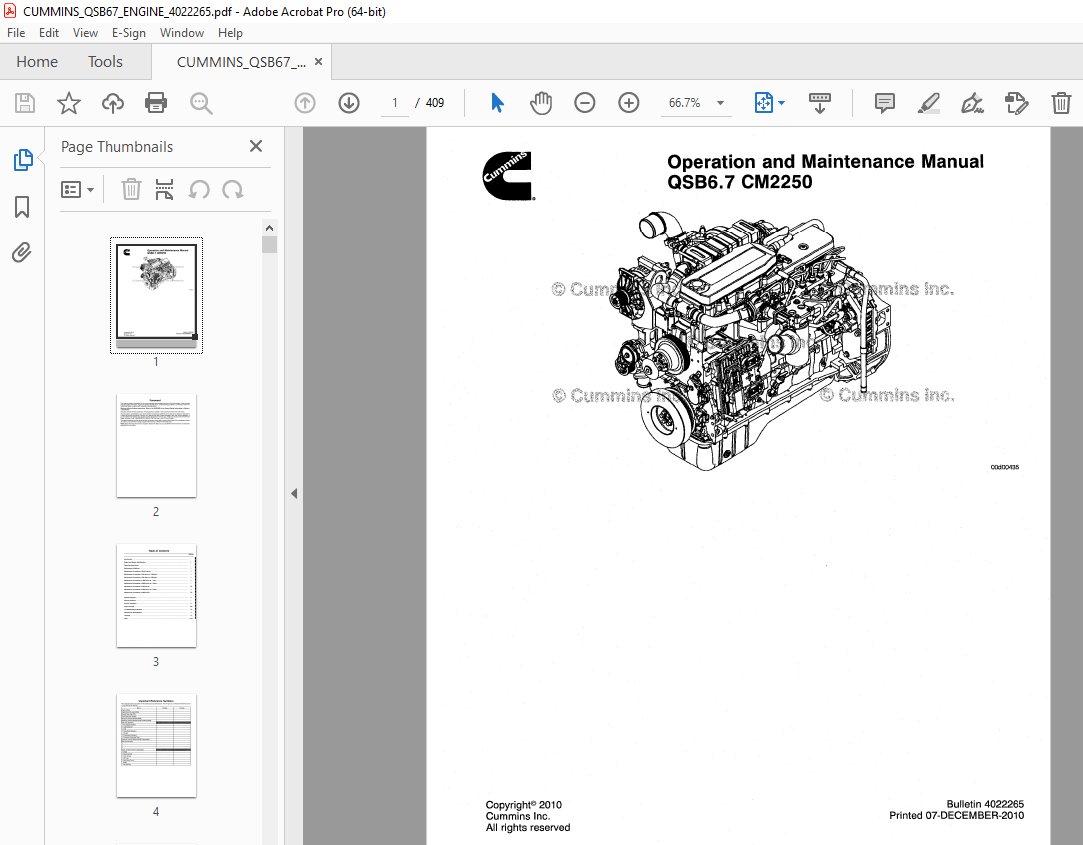Zoom in with plus button
This screenshot has width=1083, height=845.
click(x=629, y=103)
